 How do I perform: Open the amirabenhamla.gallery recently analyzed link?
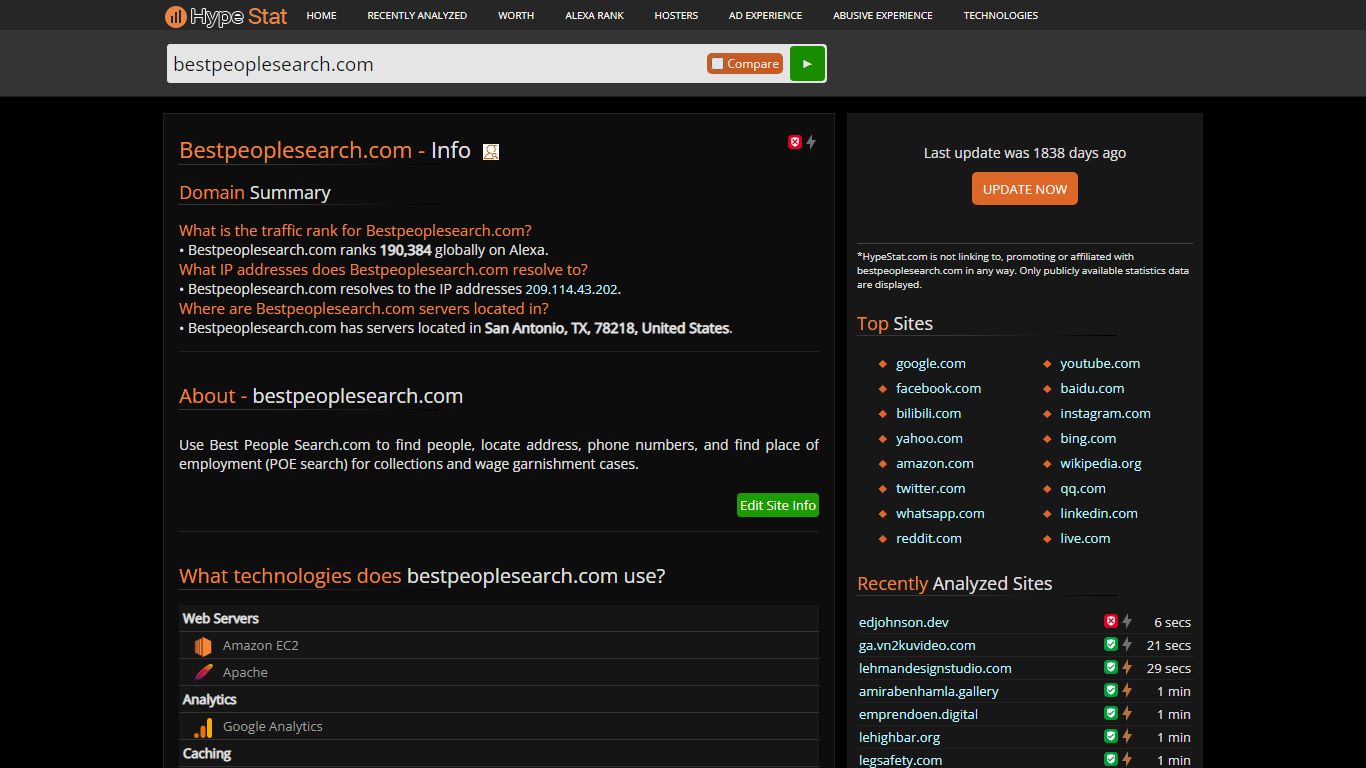(x=929, y=691)
